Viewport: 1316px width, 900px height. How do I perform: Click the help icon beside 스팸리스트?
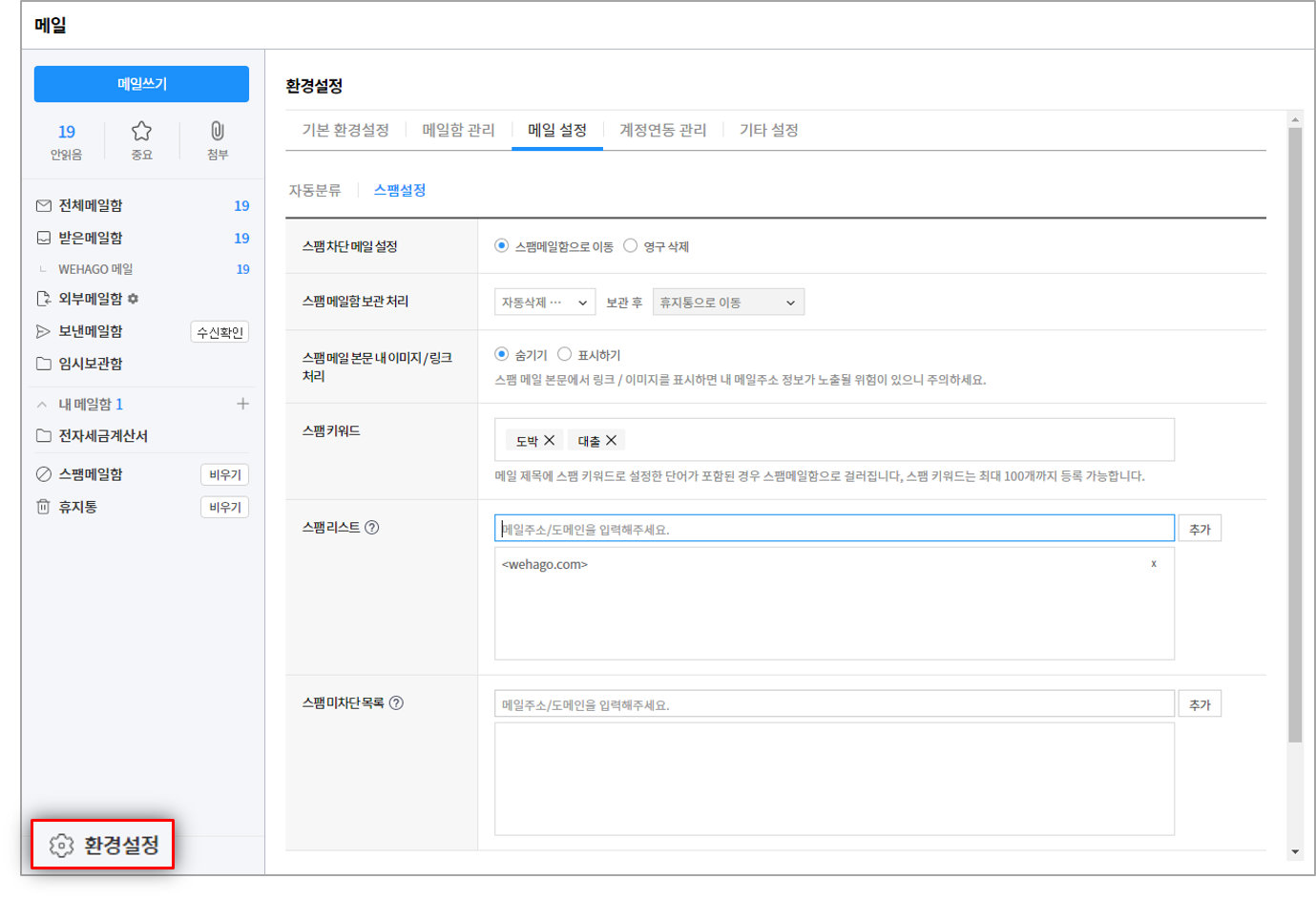coord(372,527)
